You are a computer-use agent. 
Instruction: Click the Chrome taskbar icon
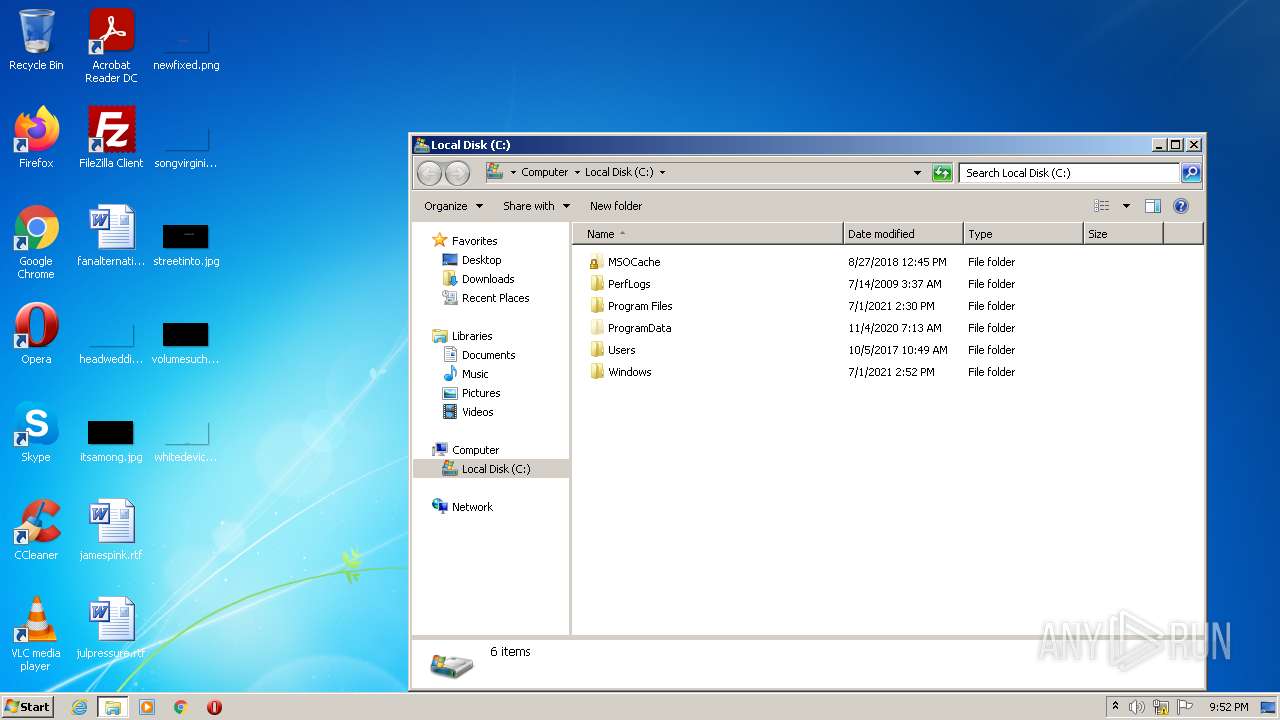pos(181,707)
